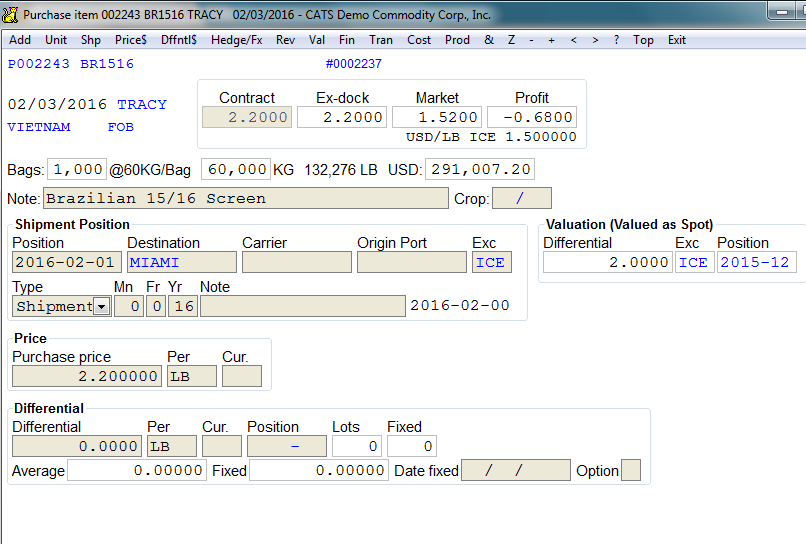
Task: Open the Prod menu
Action: (457, 40)
